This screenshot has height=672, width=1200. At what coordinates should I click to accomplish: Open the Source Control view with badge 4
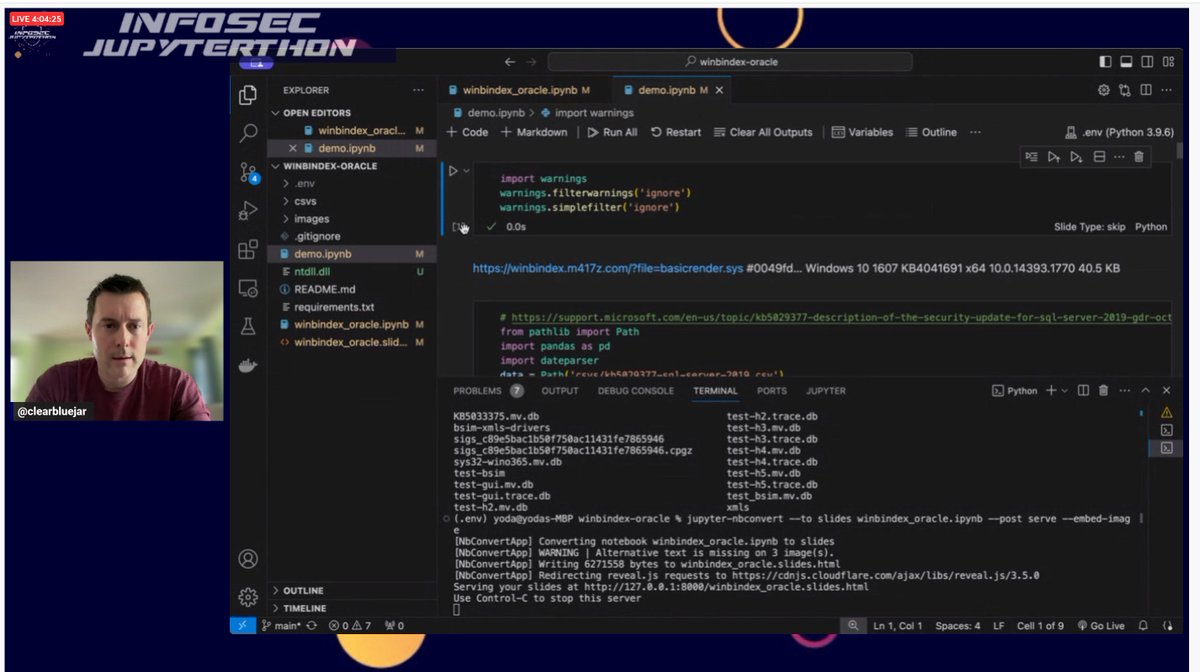[248, 173]
